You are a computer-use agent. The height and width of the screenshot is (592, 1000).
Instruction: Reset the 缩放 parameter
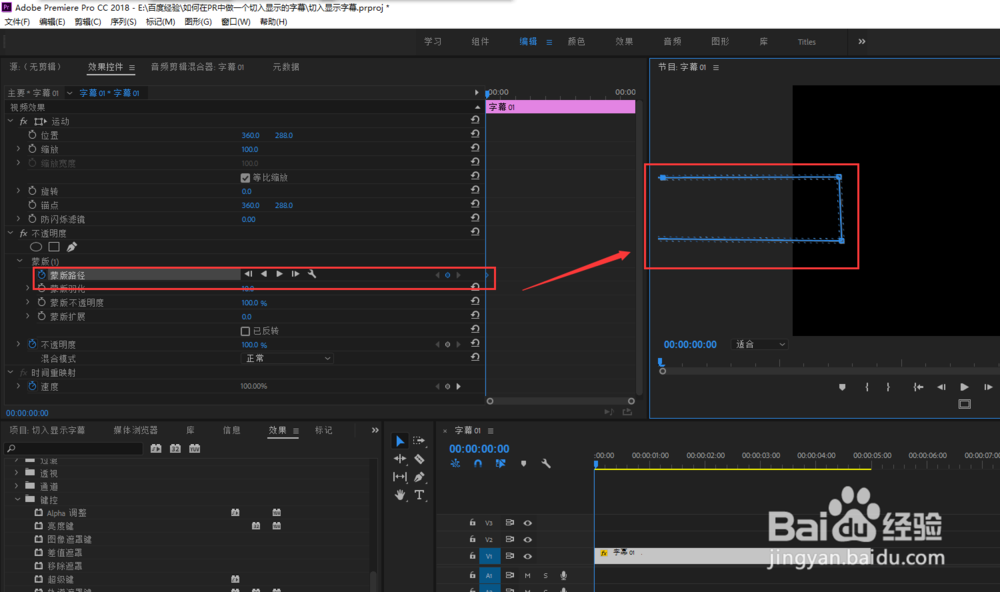pos(475,147)
